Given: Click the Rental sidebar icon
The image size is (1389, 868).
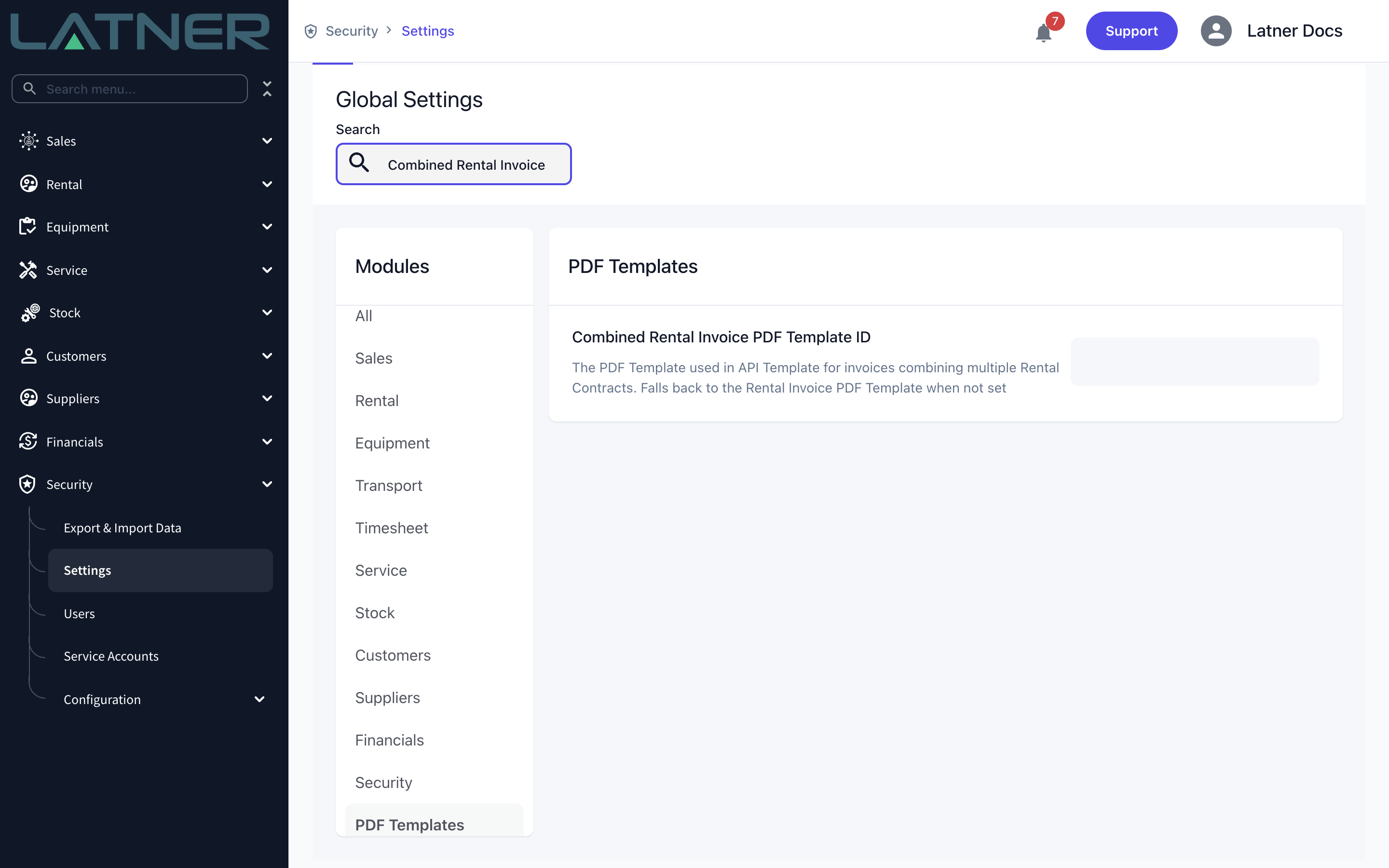Looking at the screenshot, I should [x=28, y=184].
